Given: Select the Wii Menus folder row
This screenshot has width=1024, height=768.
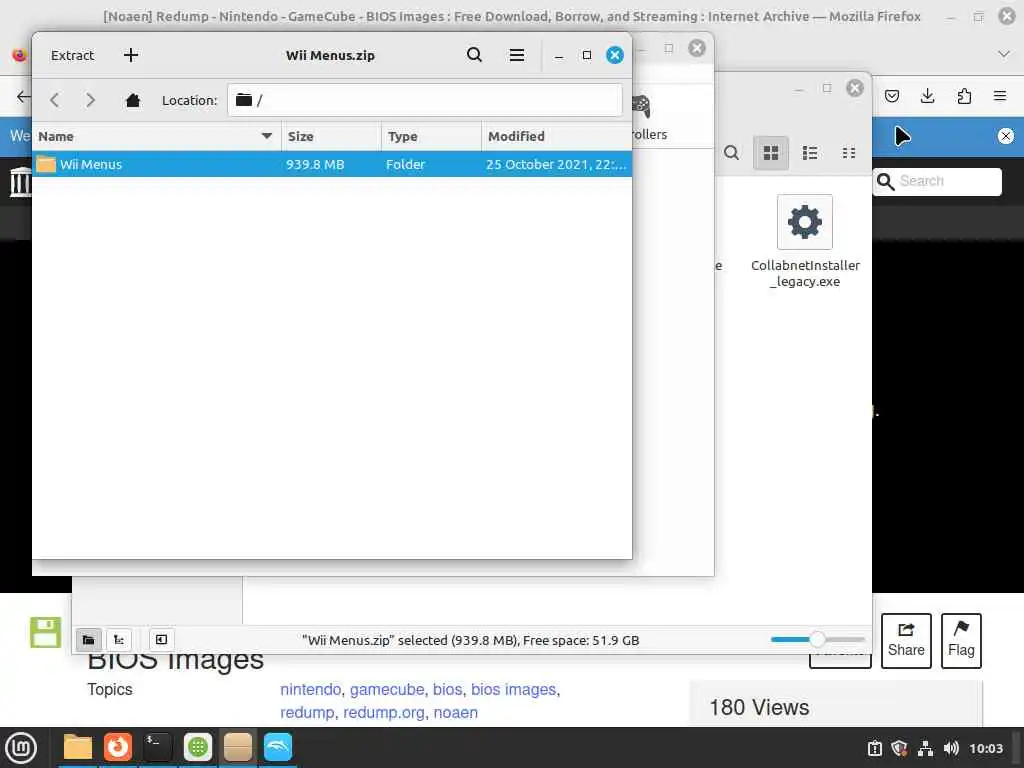Looking at the screenshot, I should (332, 165).
